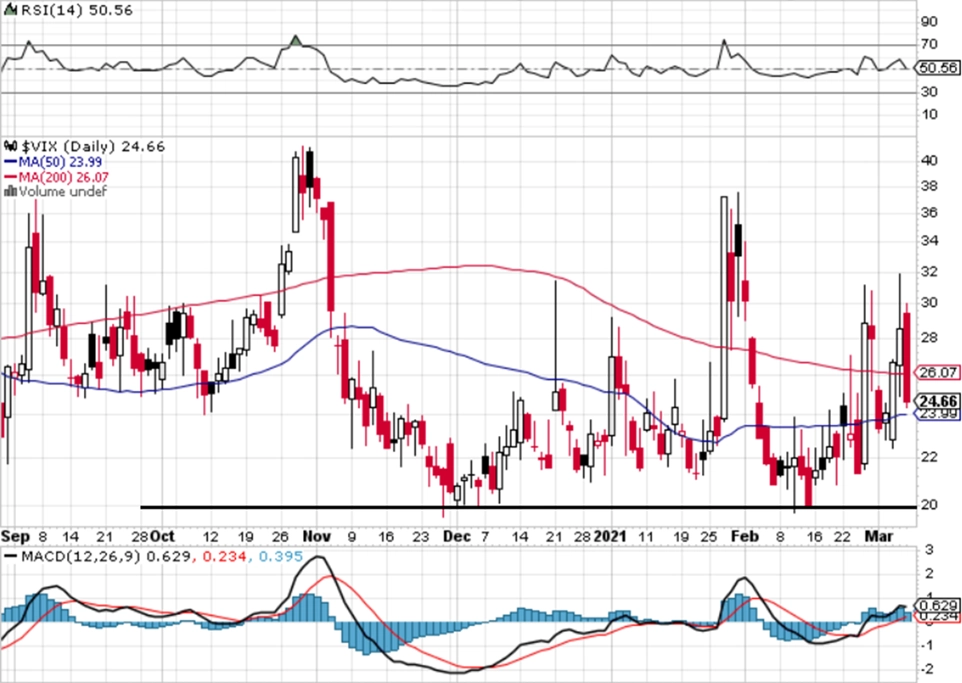Click the small triangle icon before RSI(14)
962x683 pixels.
(10, 10)
